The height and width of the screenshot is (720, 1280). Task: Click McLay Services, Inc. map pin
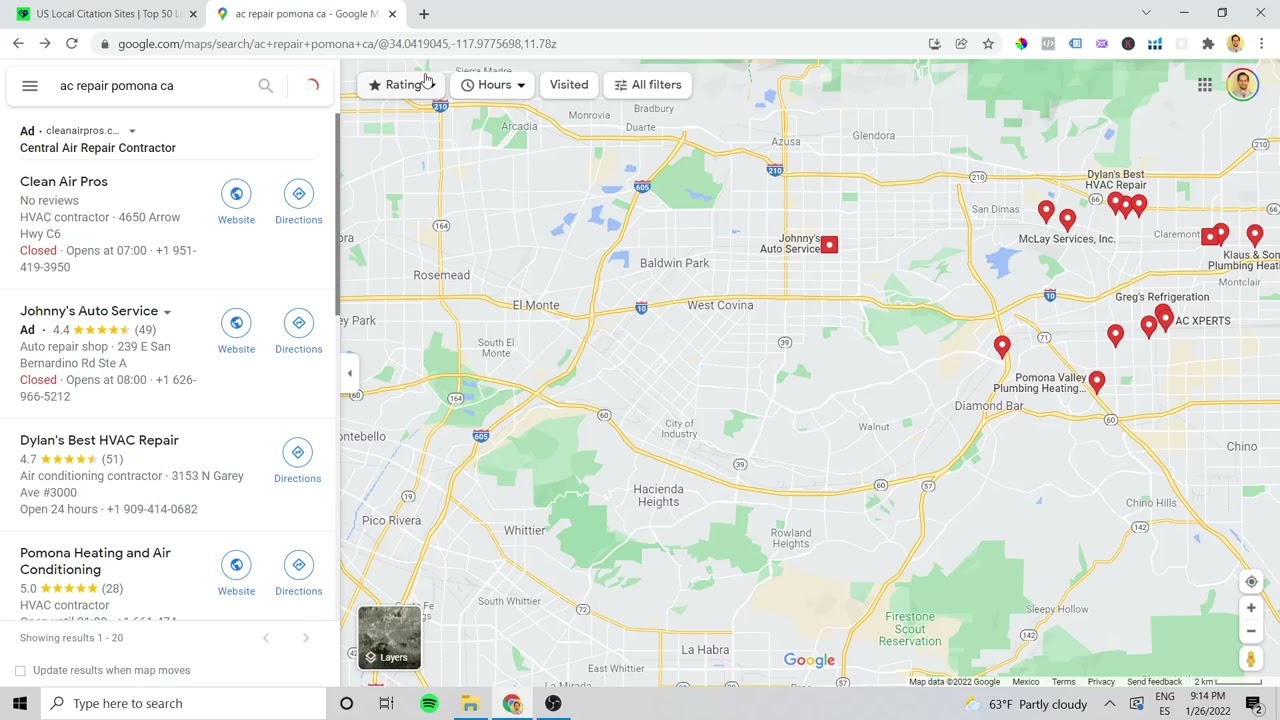pos(1067,219)
